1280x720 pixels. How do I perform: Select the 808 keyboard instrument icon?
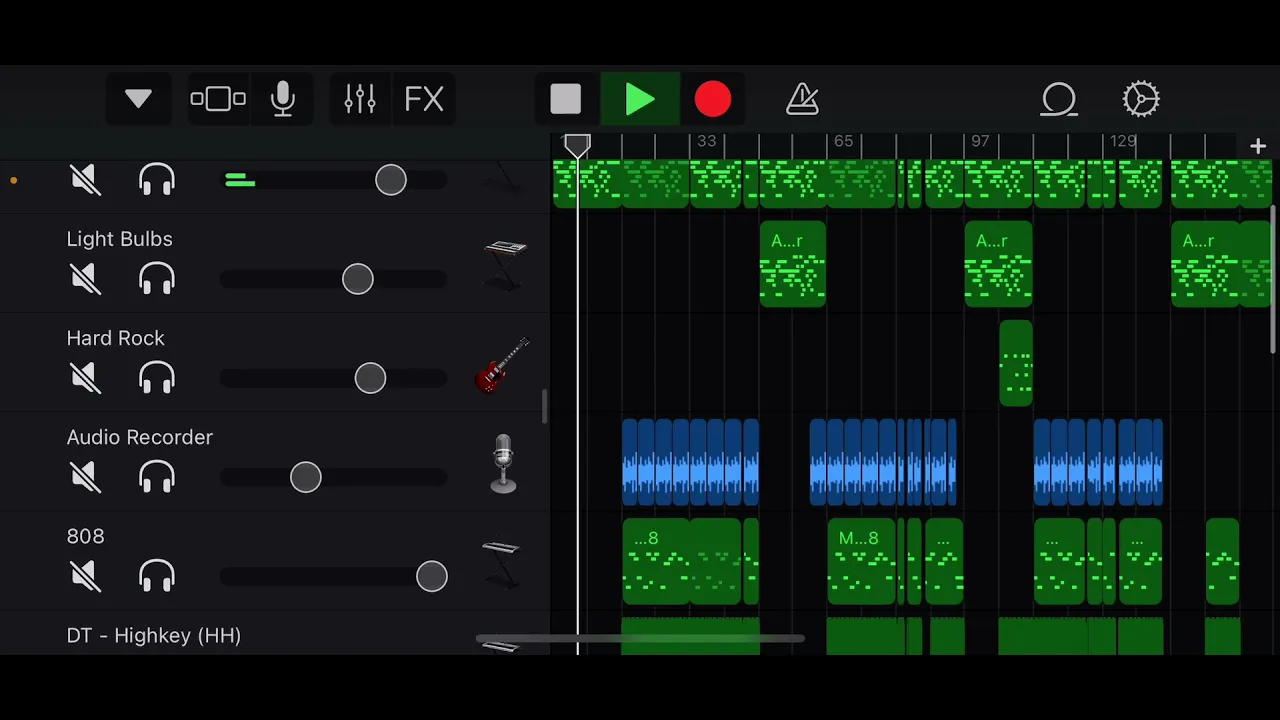(501, 563)
